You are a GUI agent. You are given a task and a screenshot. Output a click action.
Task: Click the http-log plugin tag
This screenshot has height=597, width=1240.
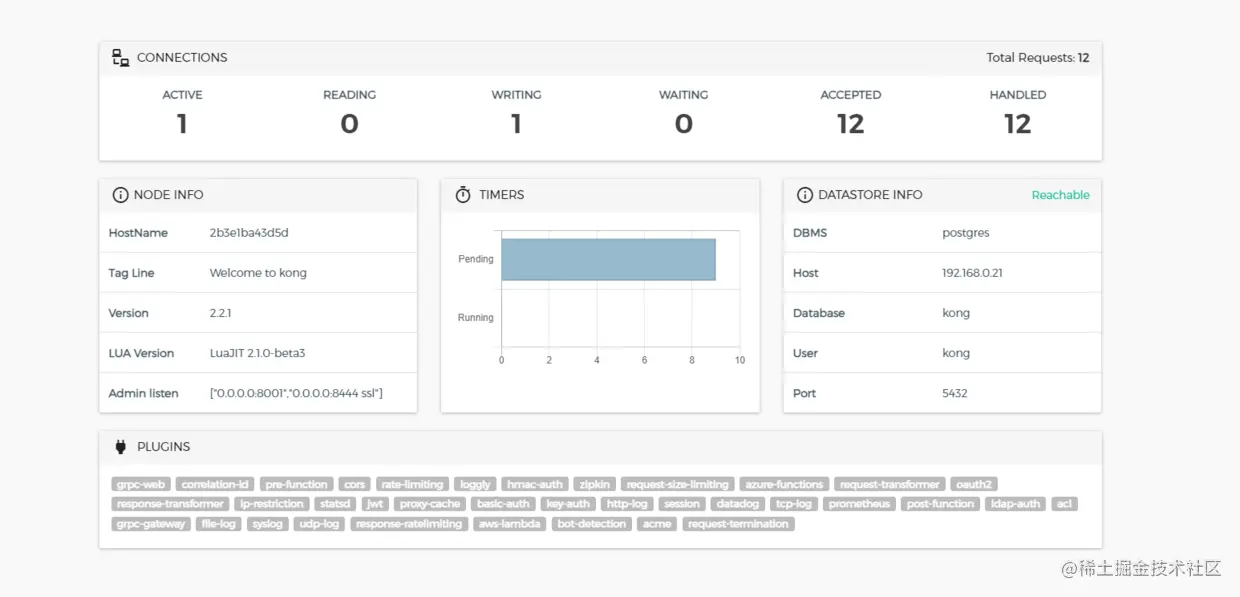point(628,504)
